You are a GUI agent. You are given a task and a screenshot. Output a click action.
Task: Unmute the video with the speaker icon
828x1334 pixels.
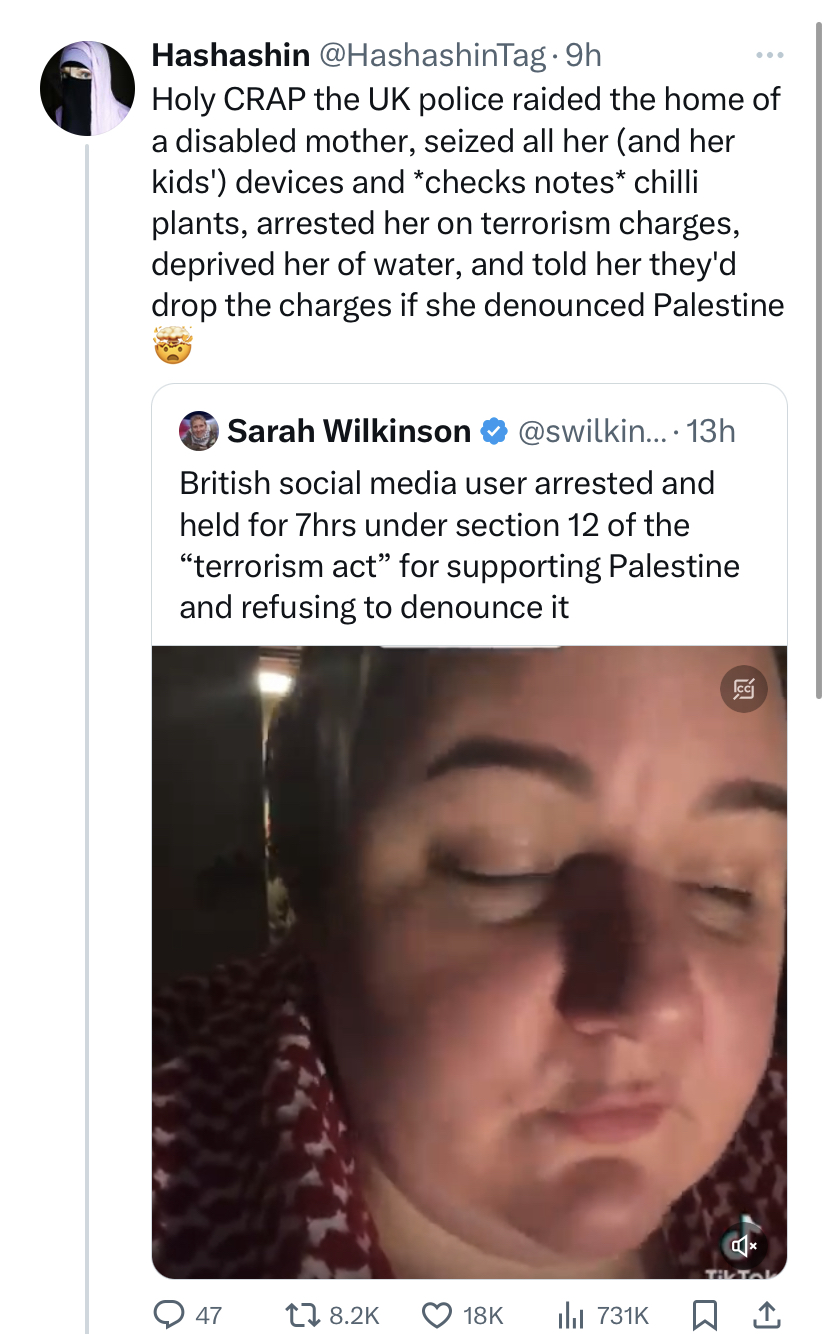tap(743, 1245)
